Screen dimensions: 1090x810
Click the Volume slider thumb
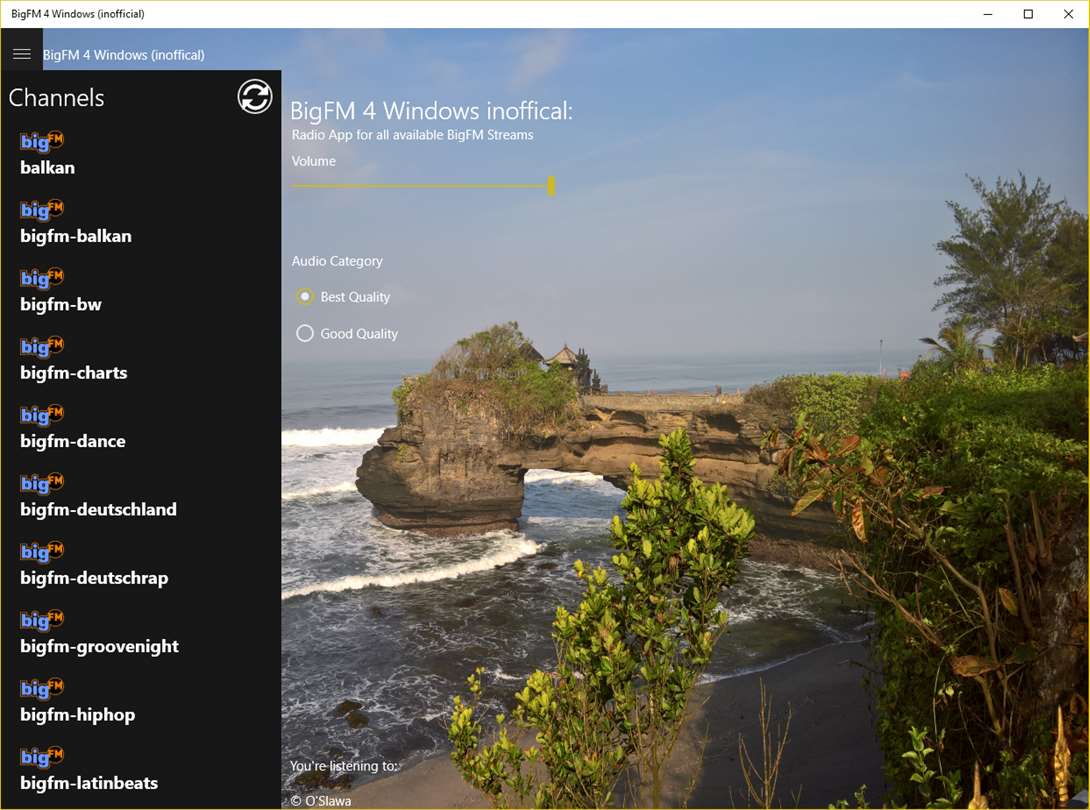click(x=551, y=186)
